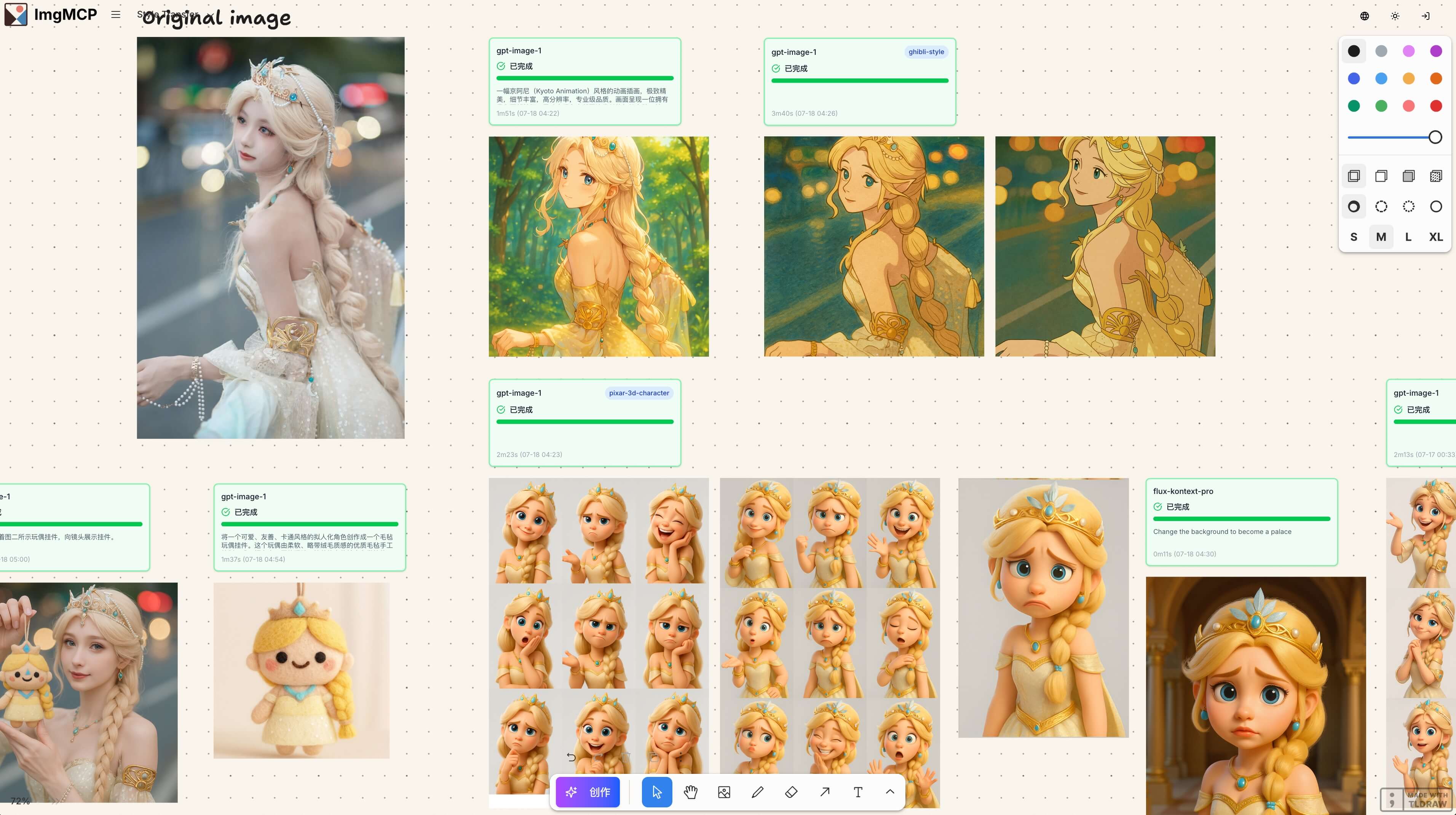Choose the pattern fill style icon
1456x815 pixels.
coord(1436,176)
